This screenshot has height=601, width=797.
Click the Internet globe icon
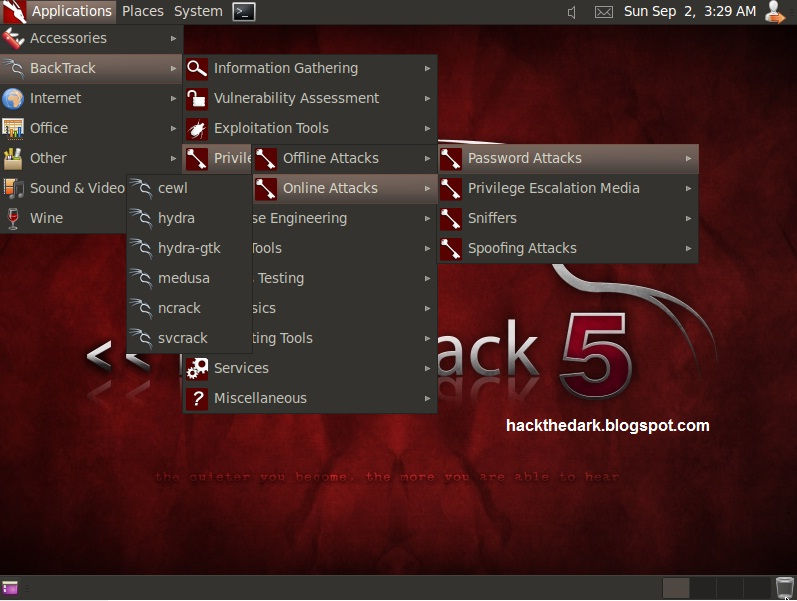click(13, 98)
